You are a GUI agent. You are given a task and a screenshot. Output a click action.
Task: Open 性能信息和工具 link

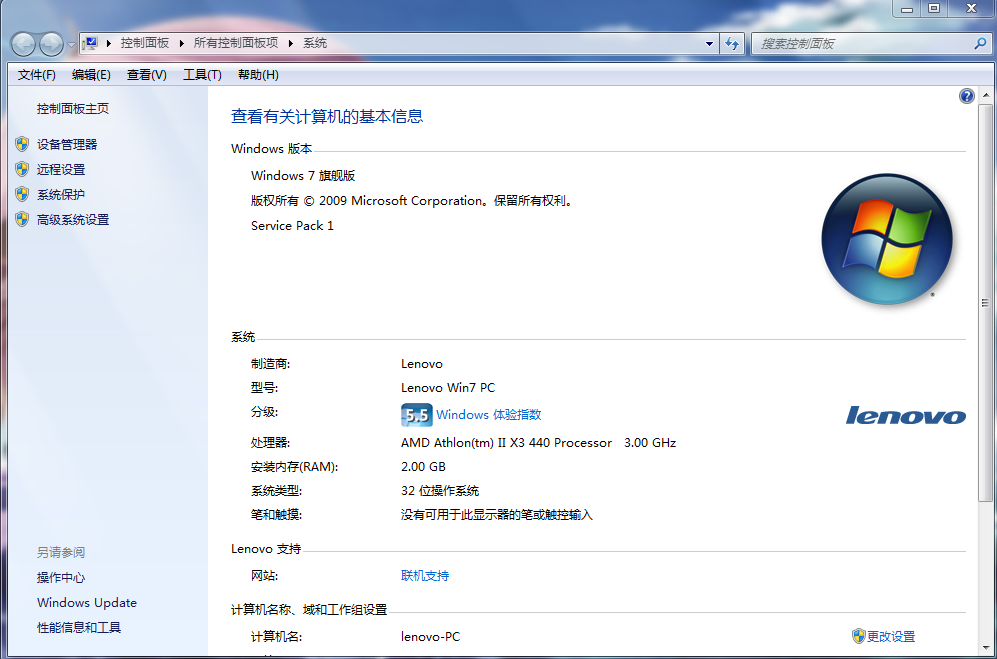click(79, 628)
